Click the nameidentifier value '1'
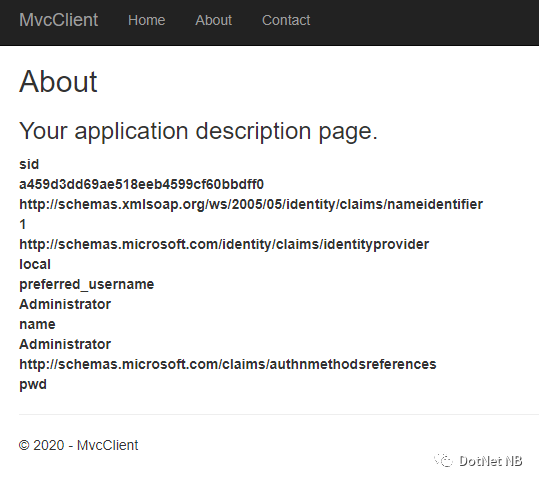Viewport: 539px width, 482px height. (23, 224)
